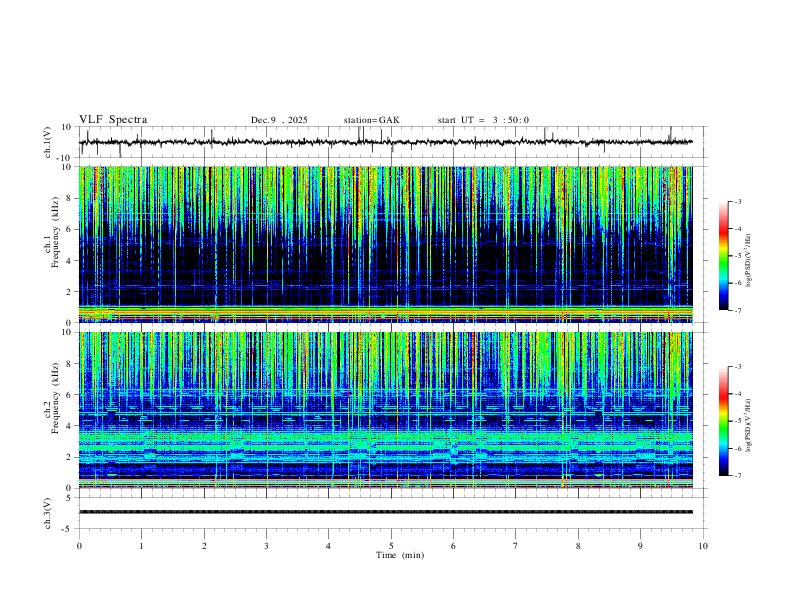792x612 pixels.
Task: Click the ch.2 spectrogram colorbar
Action: click(x=723, y=421)
